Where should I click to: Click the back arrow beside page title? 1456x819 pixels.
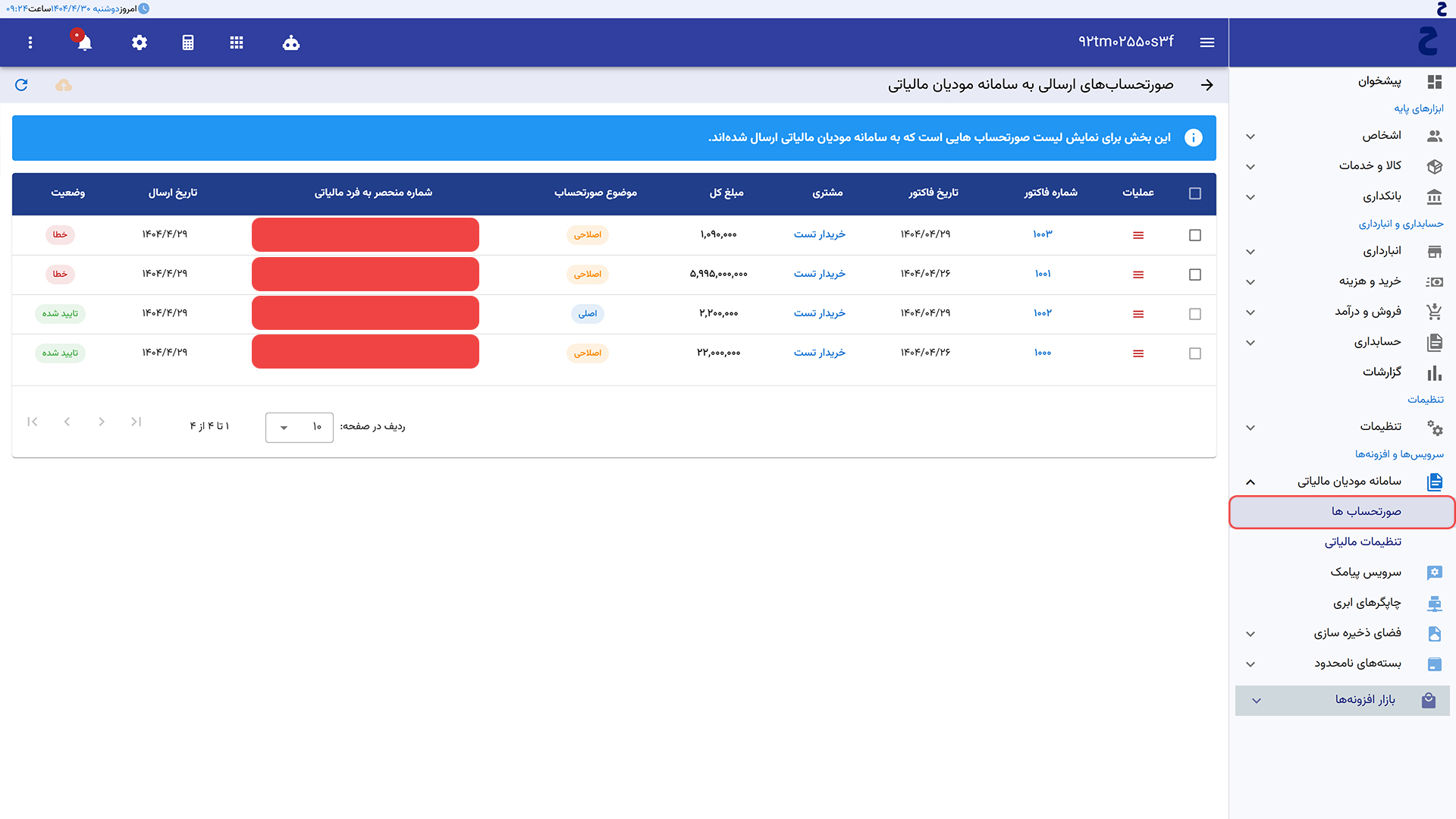click(1207, 85)
